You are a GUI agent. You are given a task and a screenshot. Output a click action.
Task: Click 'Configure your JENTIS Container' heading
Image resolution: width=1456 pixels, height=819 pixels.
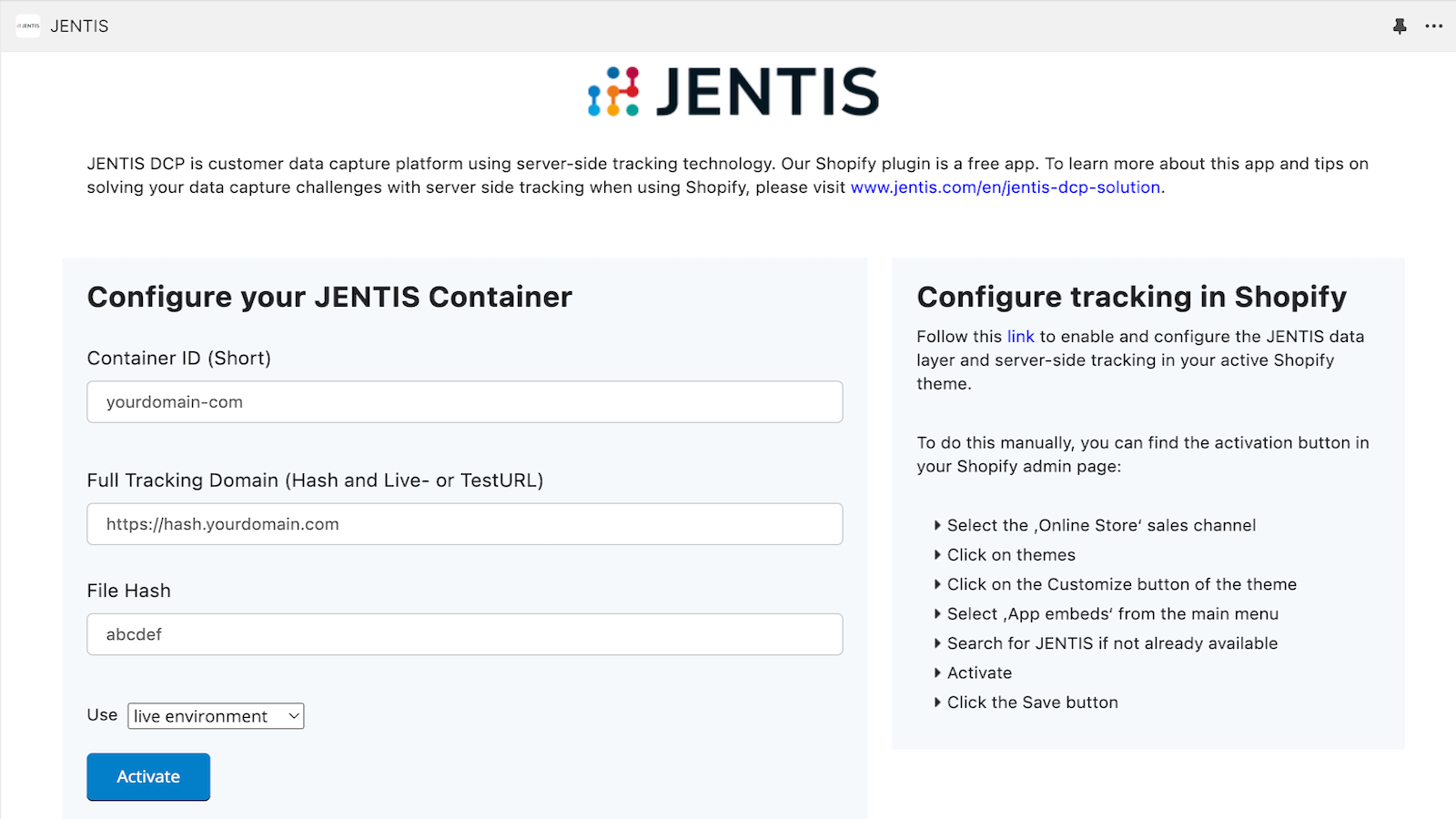(329, 297)
